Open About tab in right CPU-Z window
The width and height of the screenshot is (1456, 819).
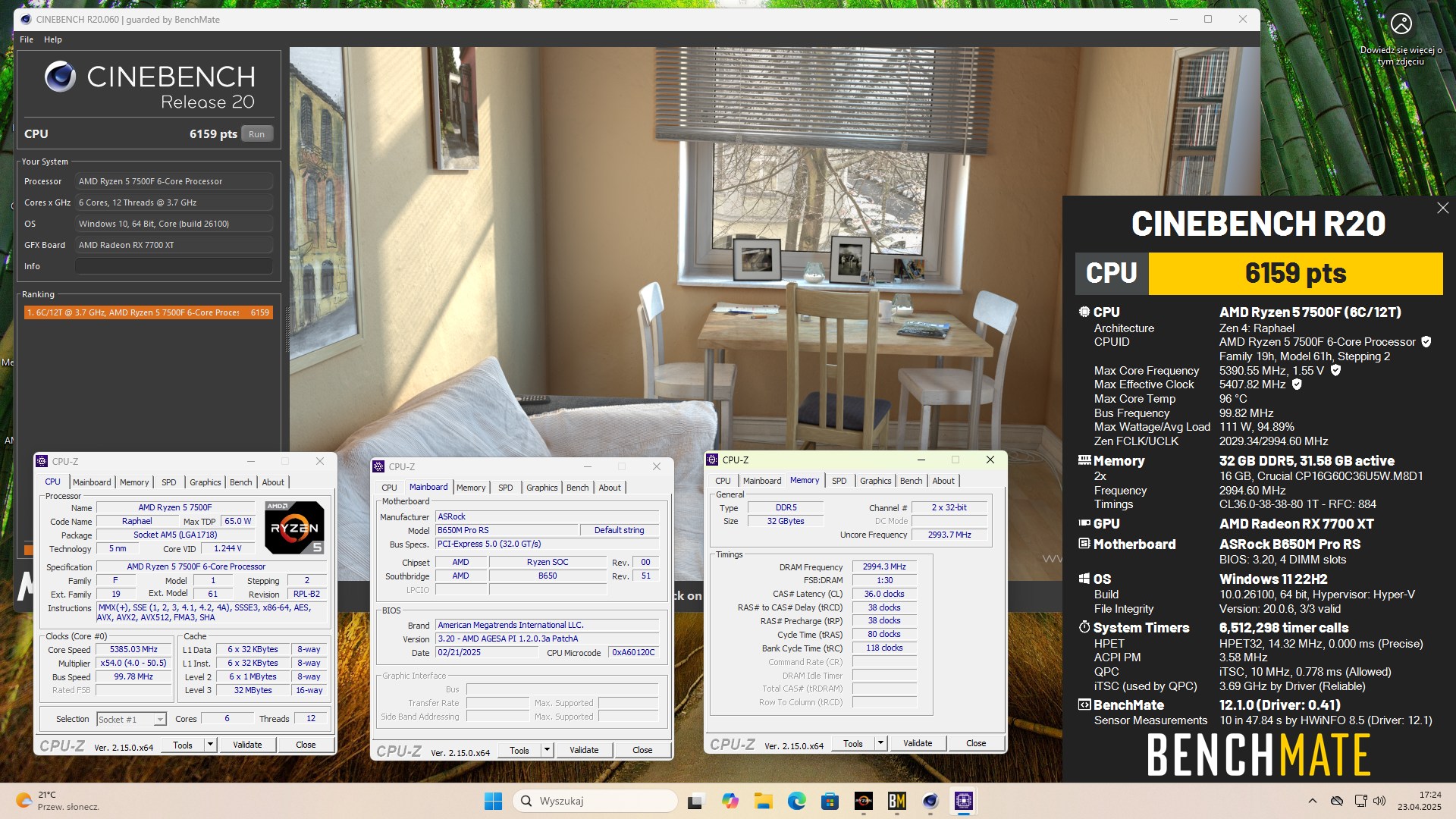943,481
